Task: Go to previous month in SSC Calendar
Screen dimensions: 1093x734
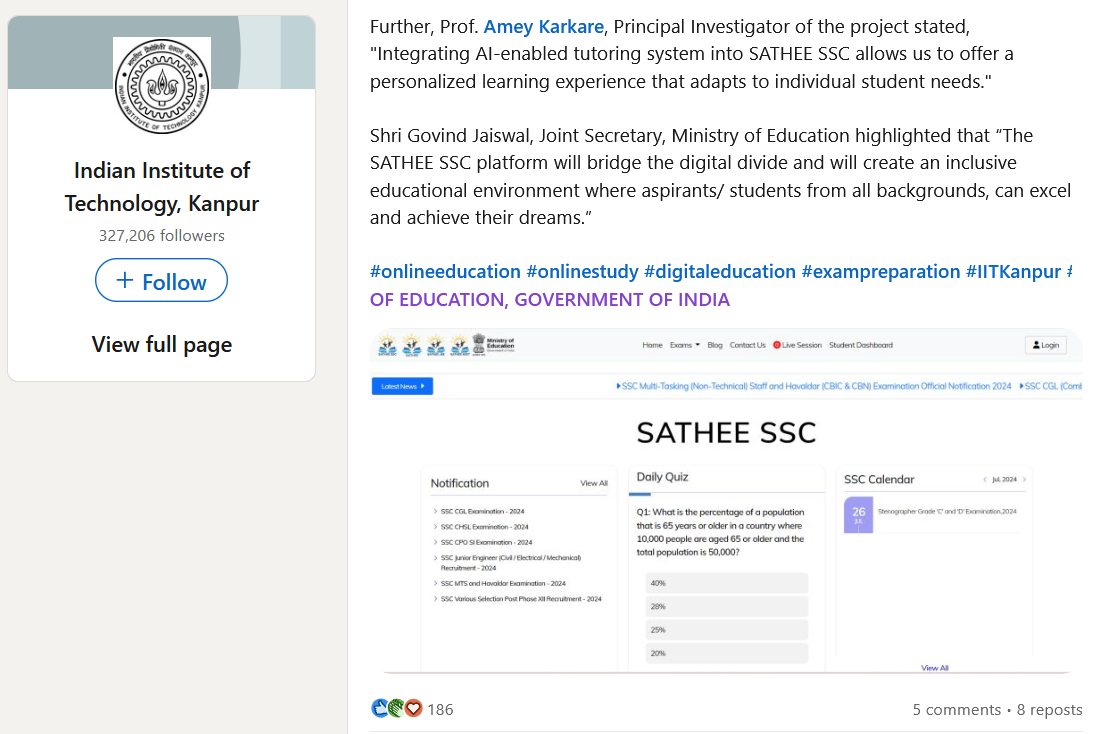Action: (x=984, y=480)
